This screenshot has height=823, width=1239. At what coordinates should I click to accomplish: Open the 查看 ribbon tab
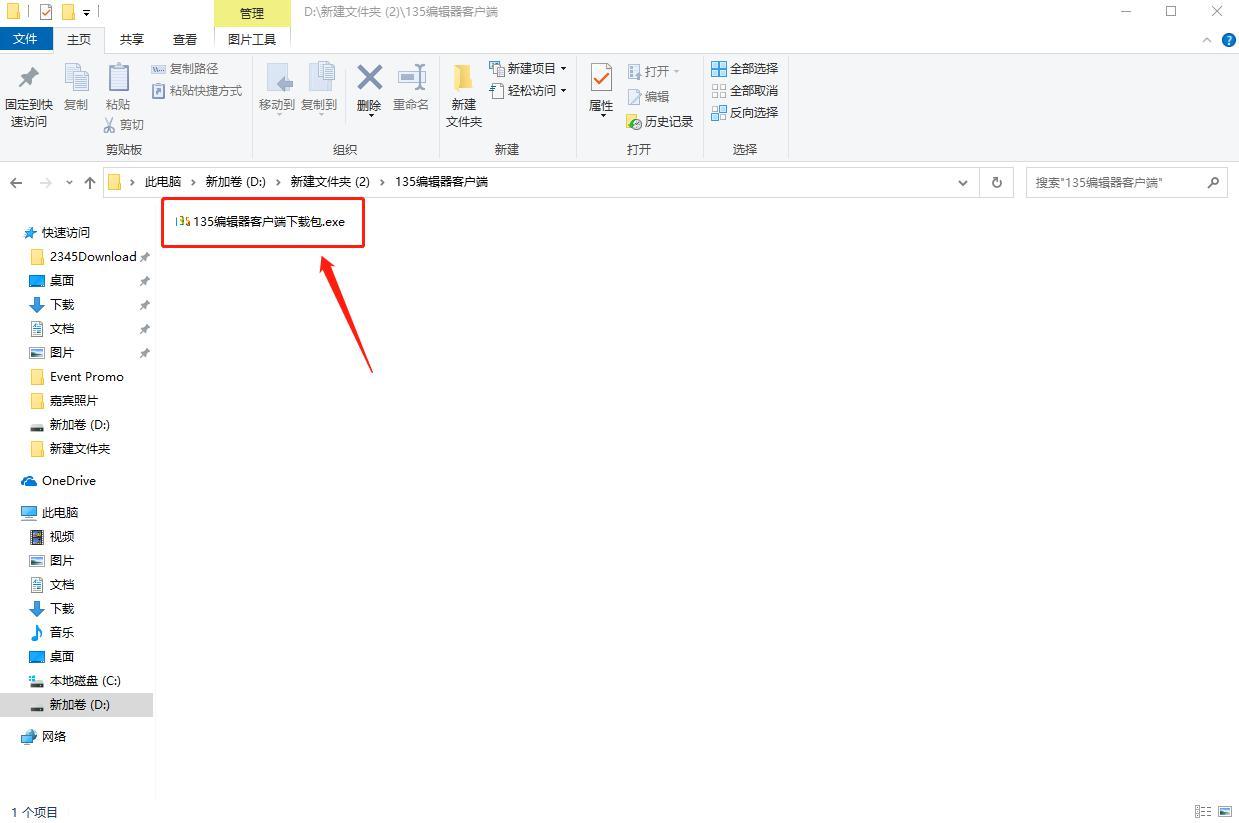(x=185, y=39)
